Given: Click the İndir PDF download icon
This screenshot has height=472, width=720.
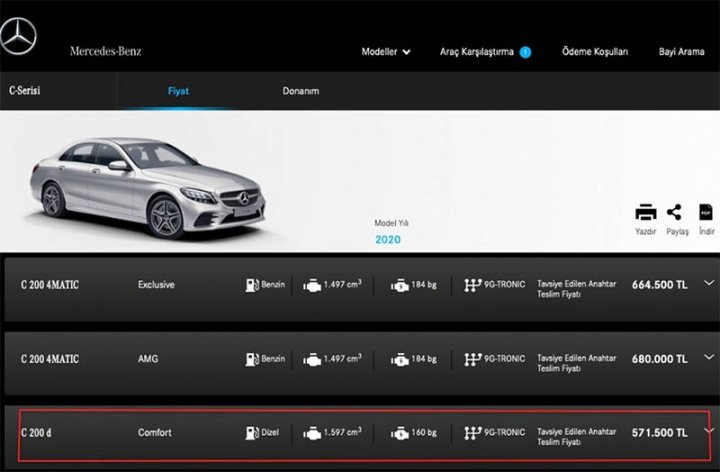Looking at the screenshot, I should pyautogui.click(x=705, y=212).
